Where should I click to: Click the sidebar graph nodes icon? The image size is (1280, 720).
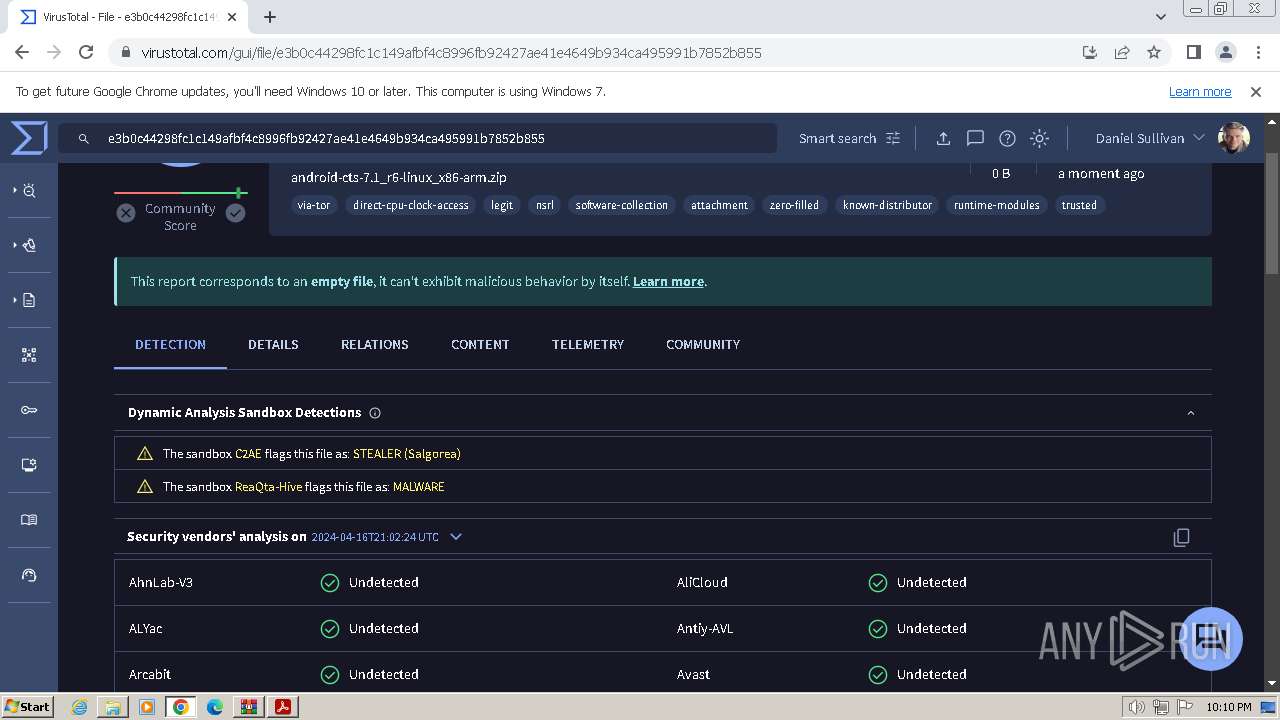(29, 355)
